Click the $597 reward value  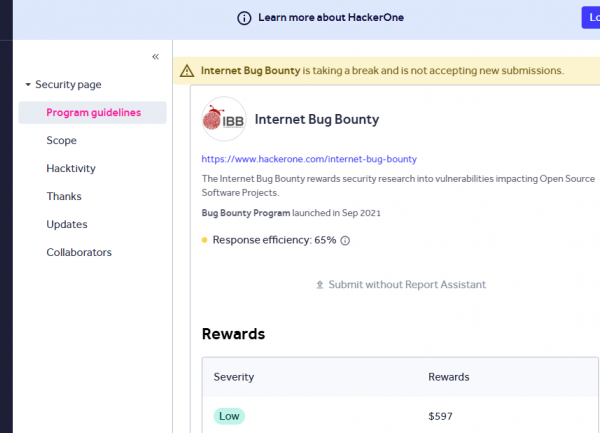point(440,416)
